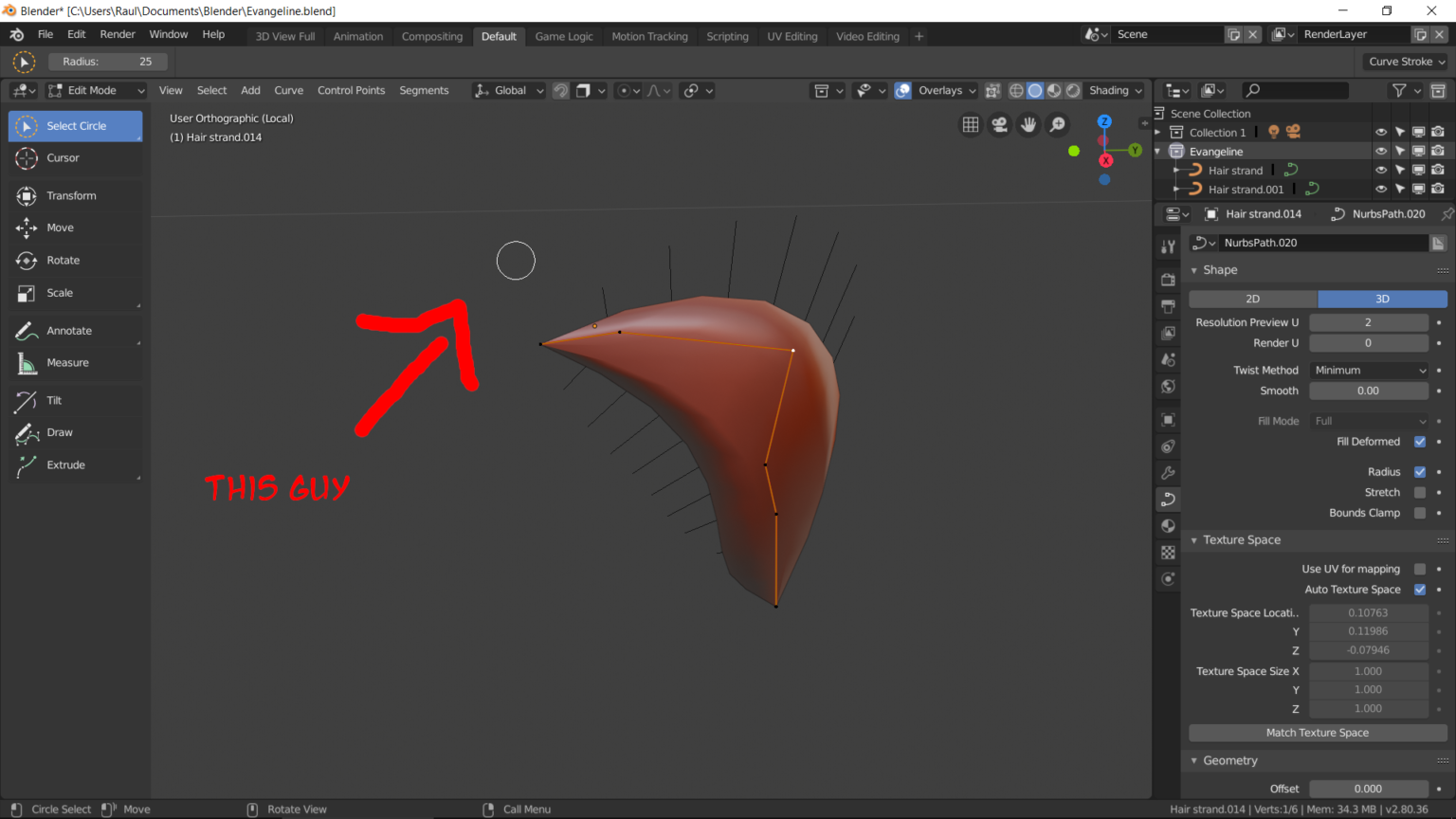This screenshot has height=819, width=1456.
Task: Switch viewport to wireframe shading
Action: click(1016, 90)
